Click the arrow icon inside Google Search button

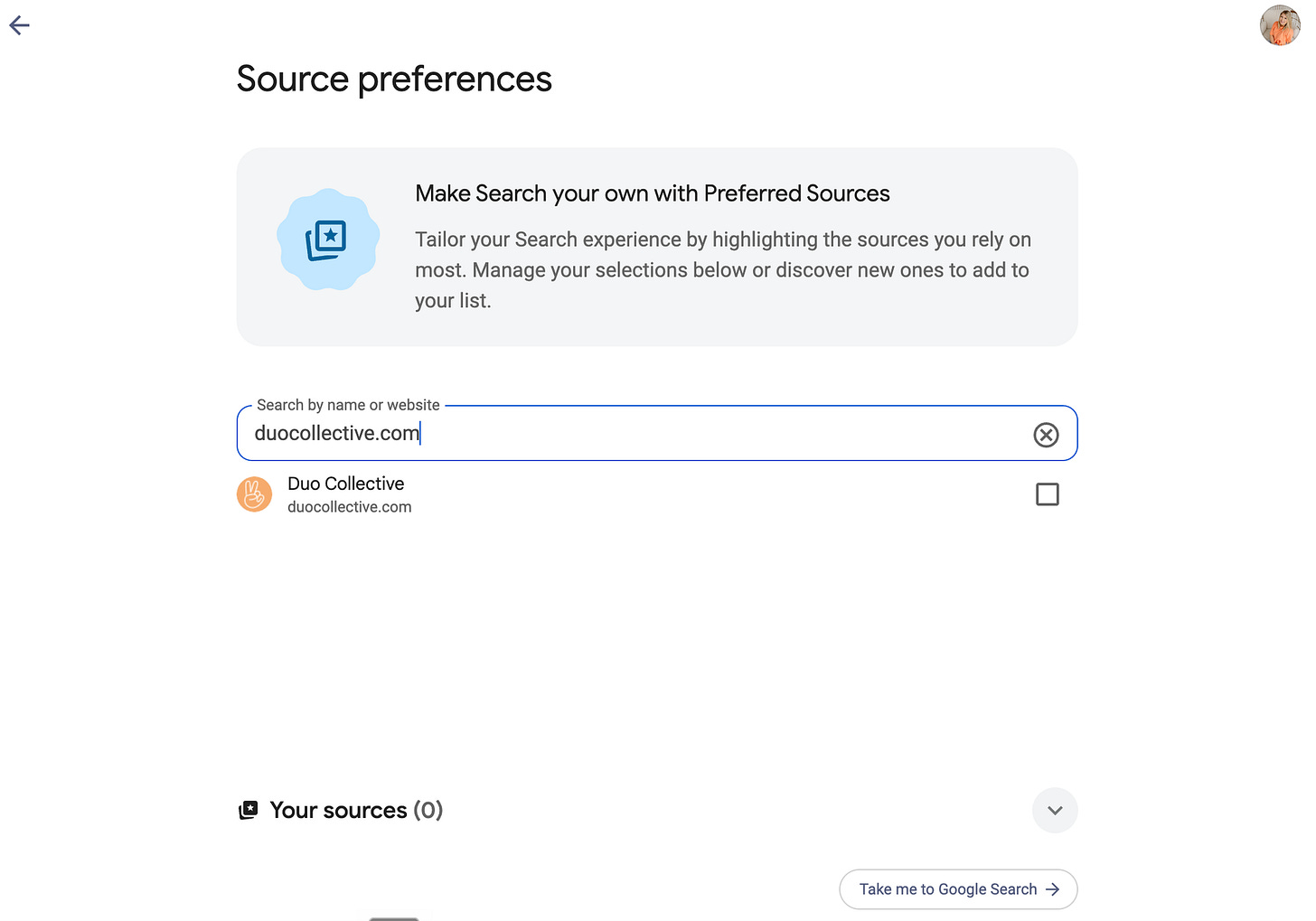[x=1052, y=889]
